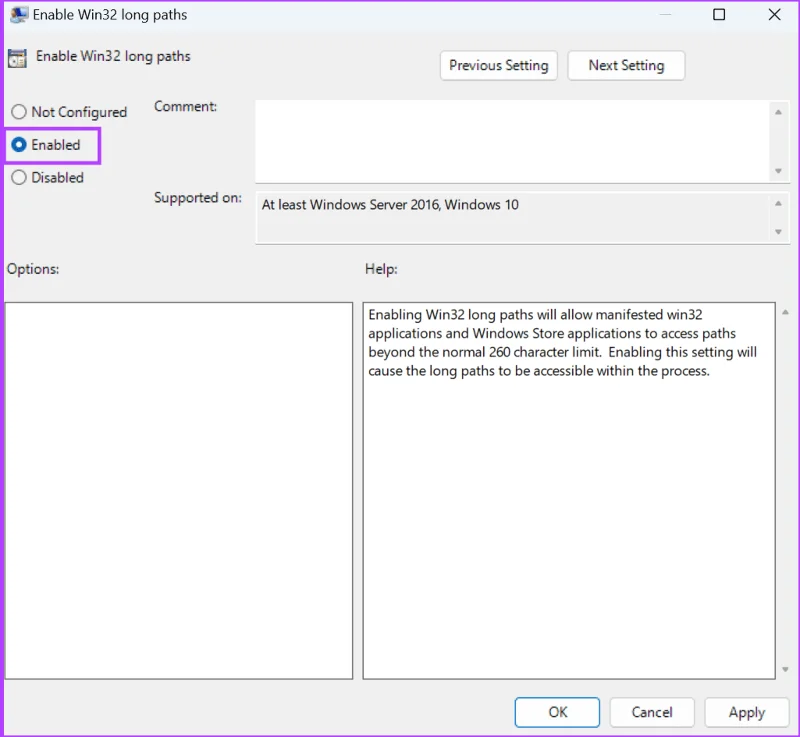Click the 'Options:' label
The height and width of the screenshot is (737, 800).
tap(33, 269)
